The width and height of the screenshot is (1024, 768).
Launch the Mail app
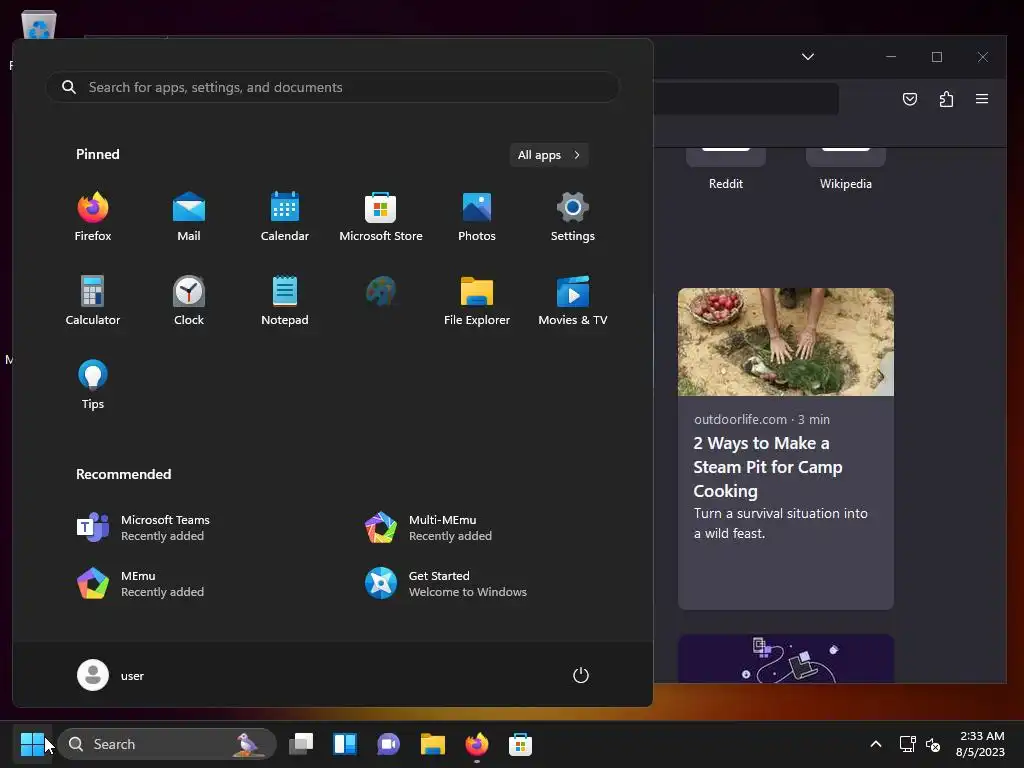pos(189,217)
